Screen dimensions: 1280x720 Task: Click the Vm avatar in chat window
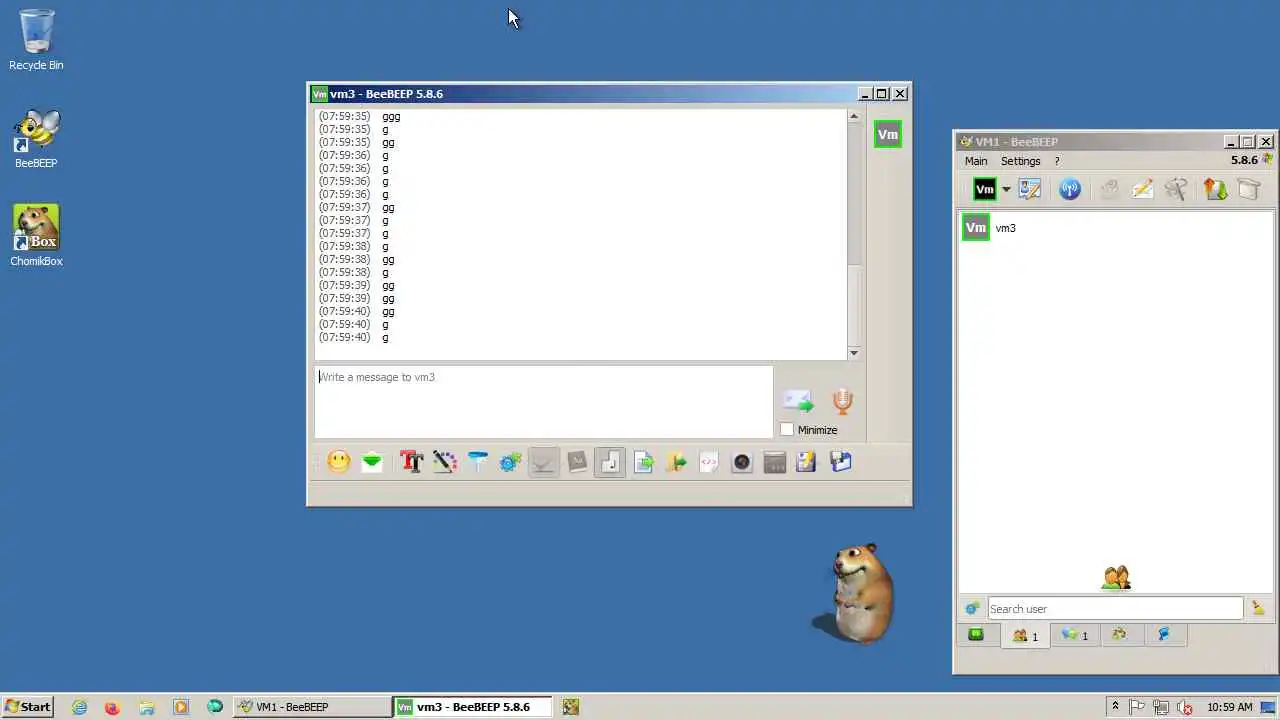(x=888, y=135)
